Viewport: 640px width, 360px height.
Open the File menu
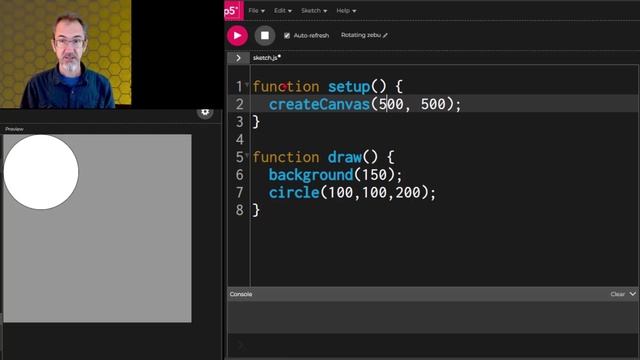(x=256, y=11)
